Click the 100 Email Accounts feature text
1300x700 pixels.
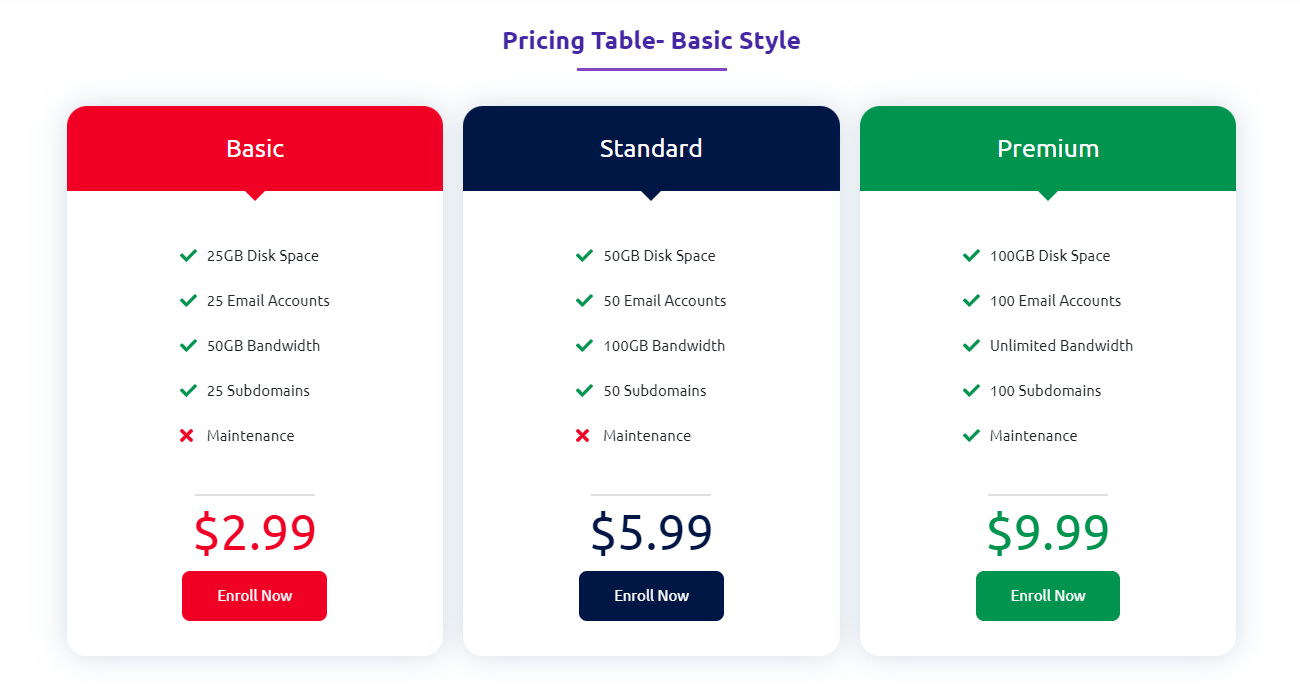(1055, 301)
